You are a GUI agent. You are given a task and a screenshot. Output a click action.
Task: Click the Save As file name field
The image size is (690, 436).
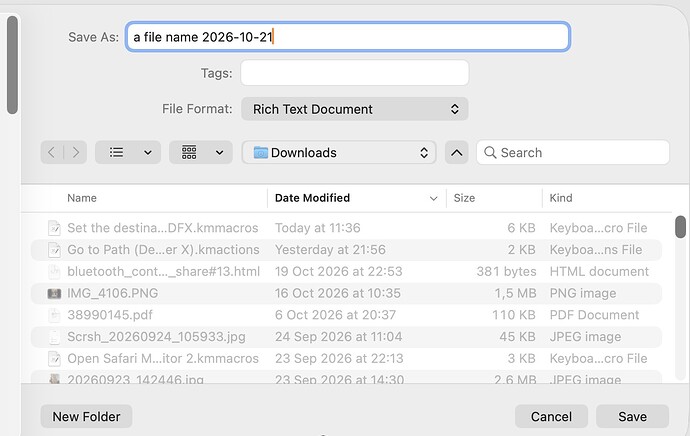click(x=348, y=37)
